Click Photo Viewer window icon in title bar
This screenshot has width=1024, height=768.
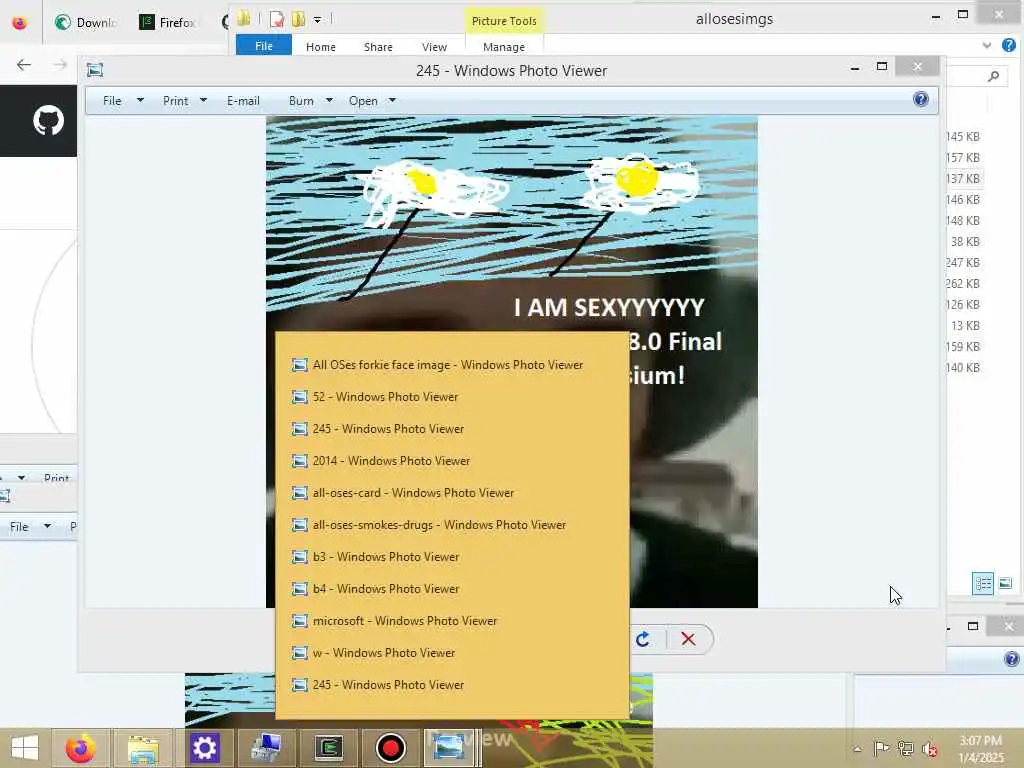[x=95, y=70]
